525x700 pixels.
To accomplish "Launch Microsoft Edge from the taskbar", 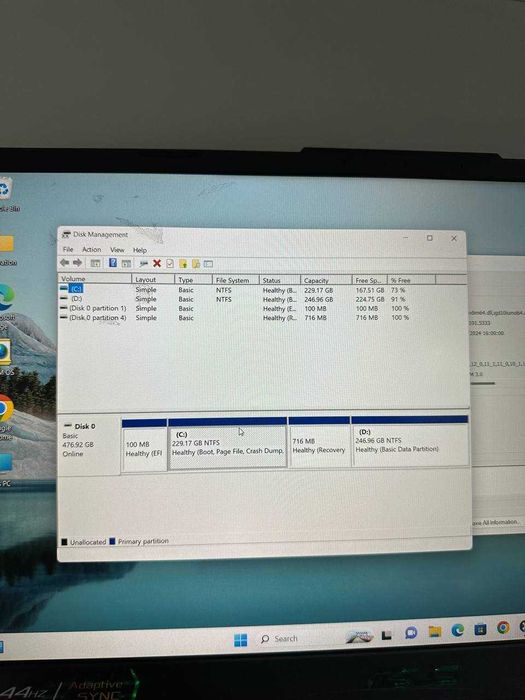I will click(x=458, y=630).
